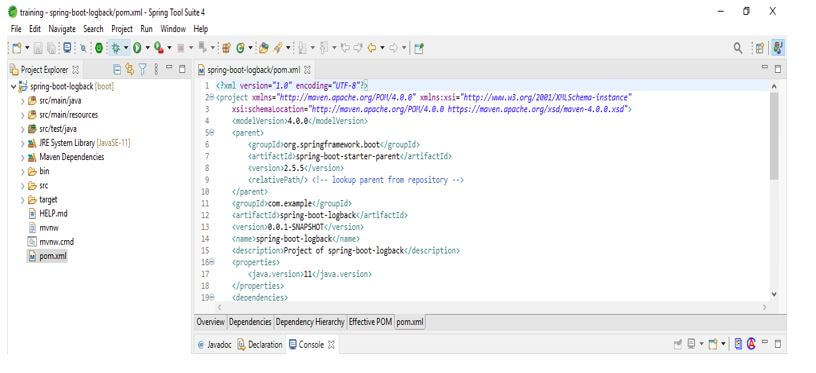Switch to the Effective POM tab

pos(370,322)
